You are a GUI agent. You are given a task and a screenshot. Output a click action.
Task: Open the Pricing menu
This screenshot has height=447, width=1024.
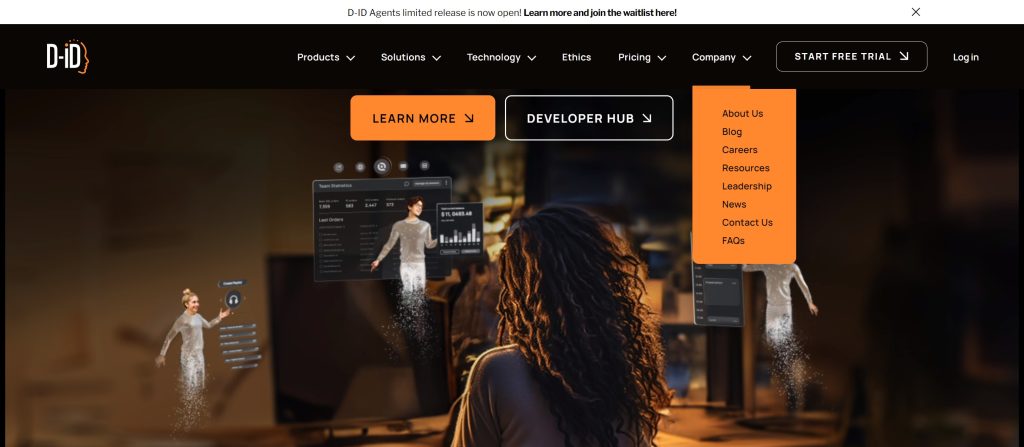(634, 57)
